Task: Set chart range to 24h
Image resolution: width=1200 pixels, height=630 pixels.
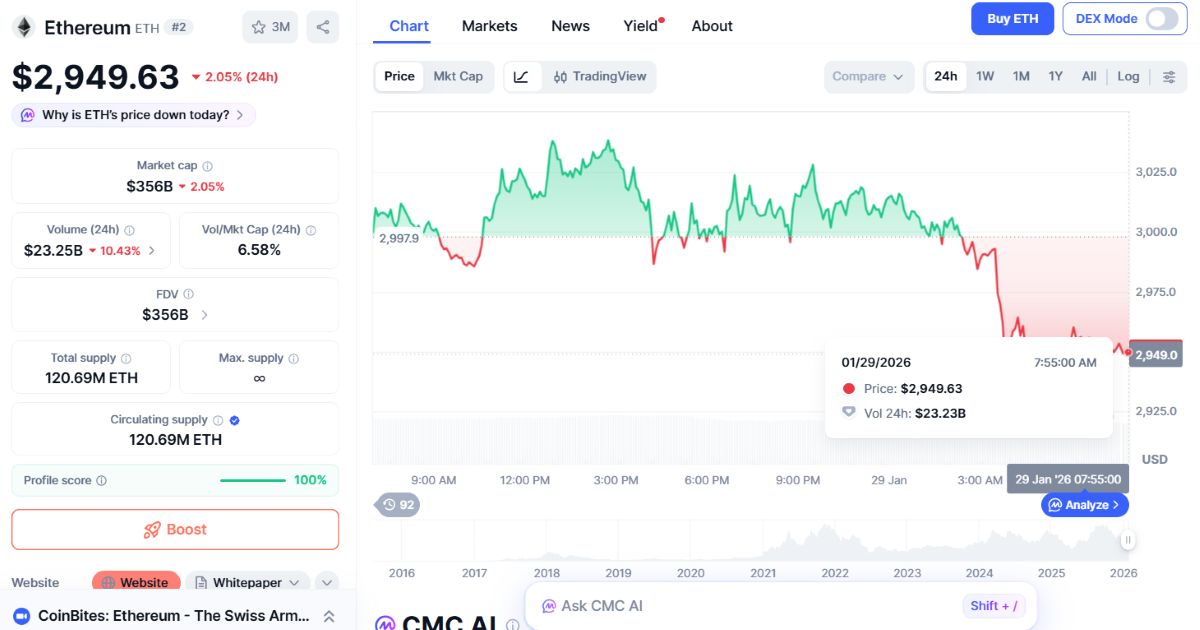Action: tap(946, 77)
